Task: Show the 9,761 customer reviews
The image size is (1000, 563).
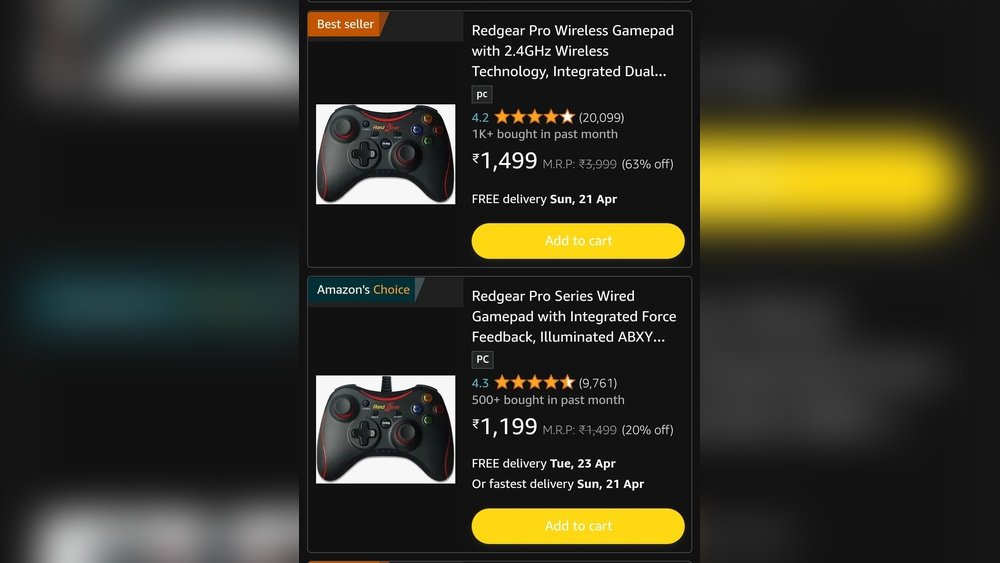Action: (x=598, y=383)
